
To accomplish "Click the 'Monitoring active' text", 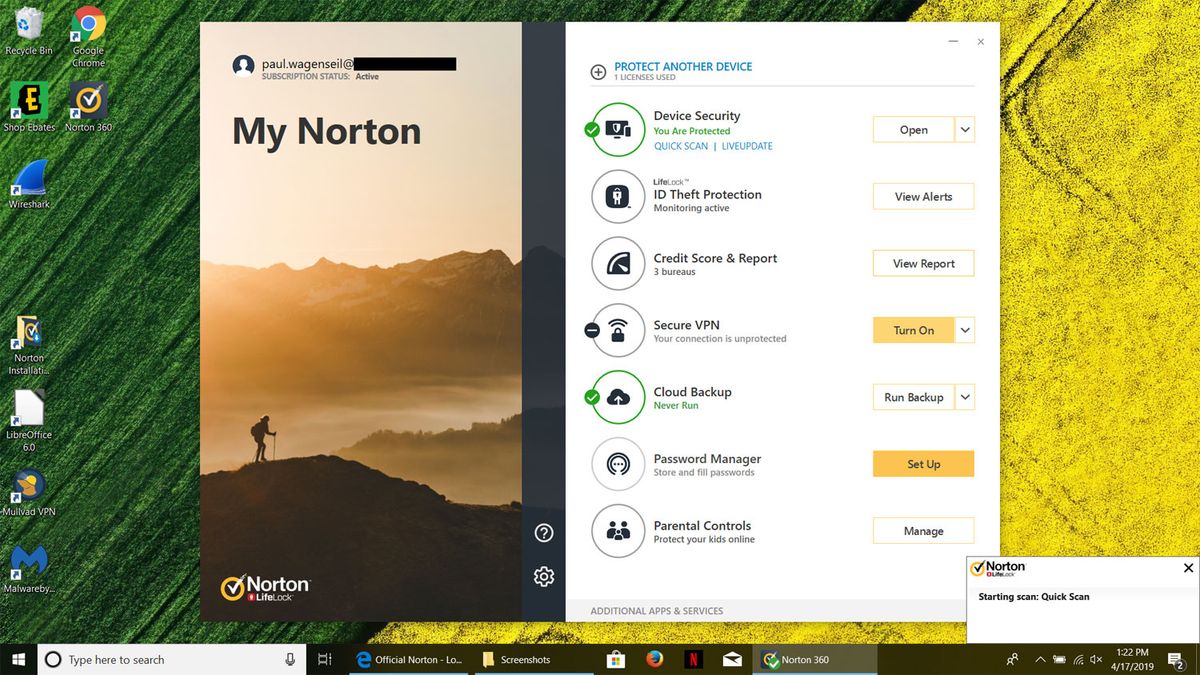I will tap(691, 208).
